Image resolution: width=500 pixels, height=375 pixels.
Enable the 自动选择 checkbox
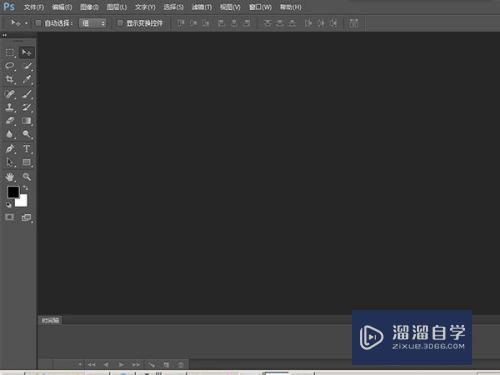38,23
